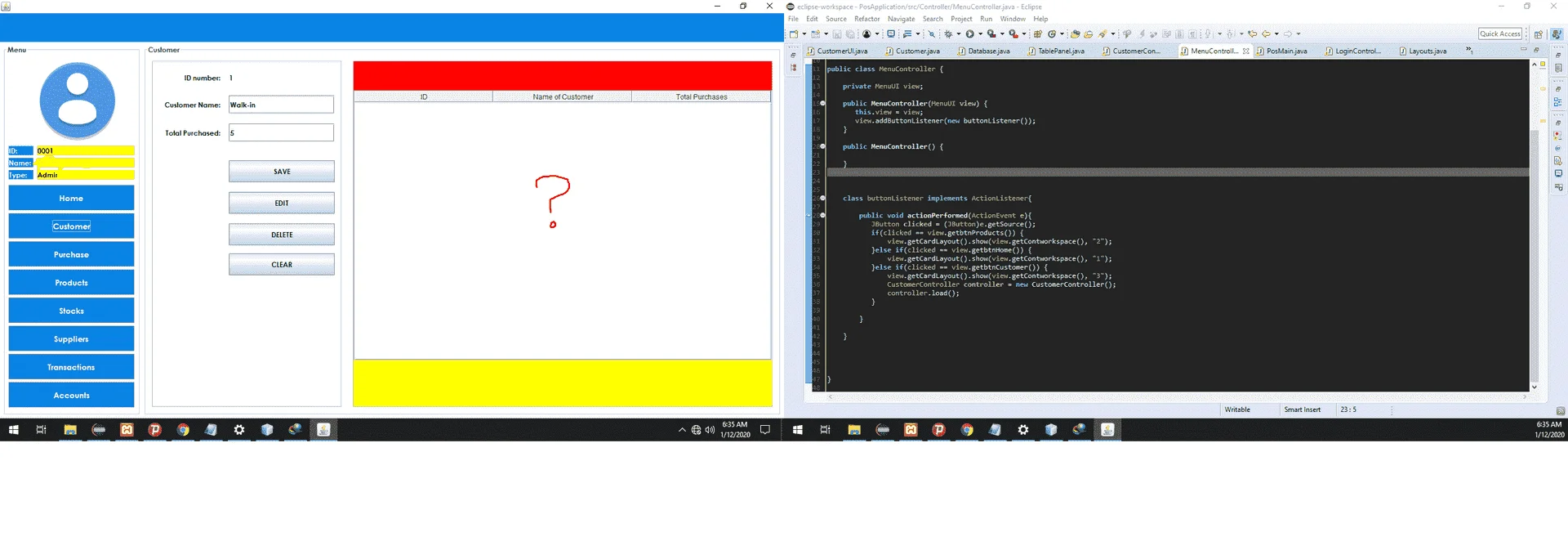This screenshot has height=555, width=1568.
Task: Show hidden editor tabs list (»1)
Action: click(x=1469, y=51)
